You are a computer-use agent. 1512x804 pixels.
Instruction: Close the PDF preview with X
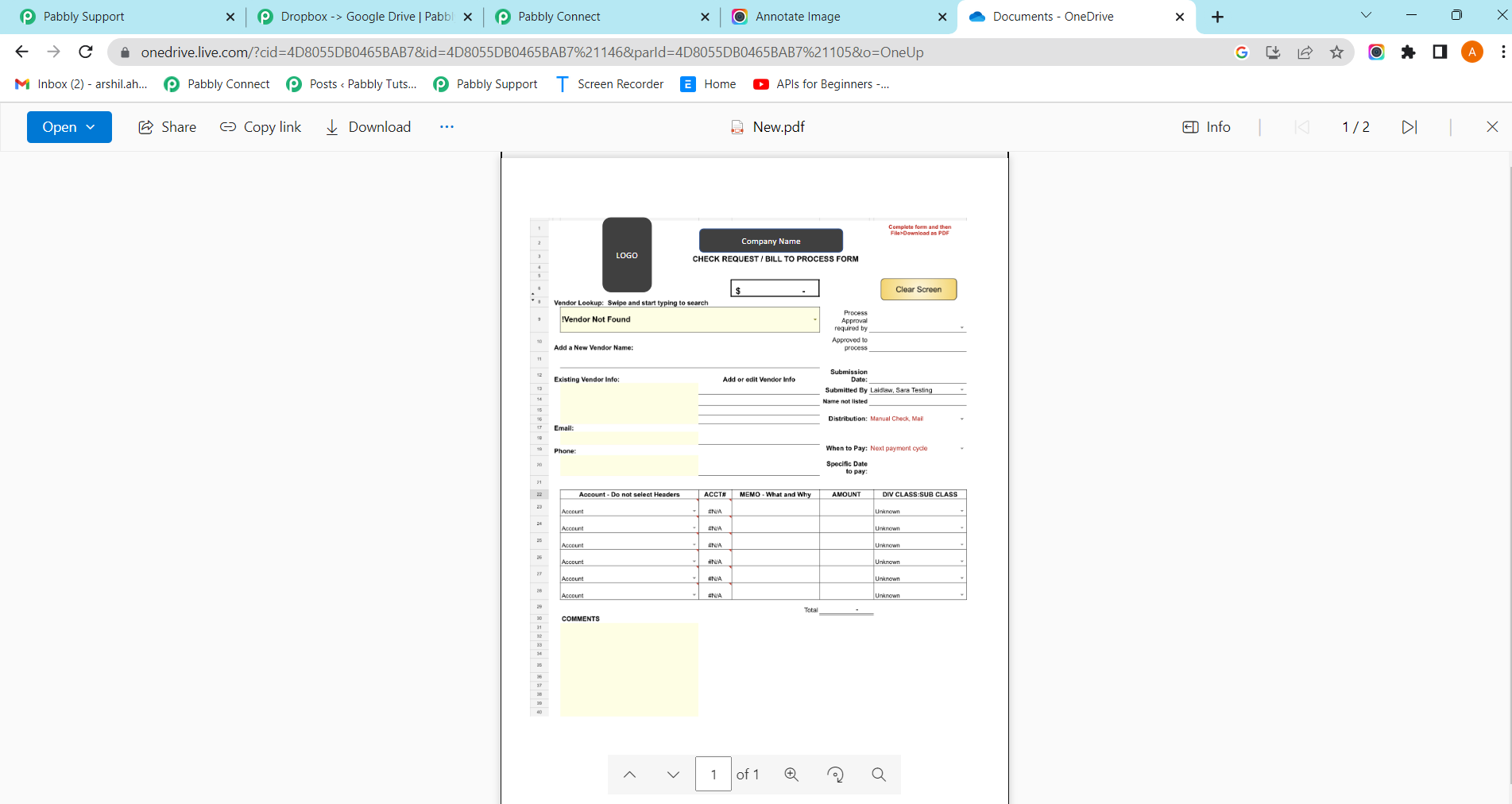pyautogui.click(x=1491, y=127)
